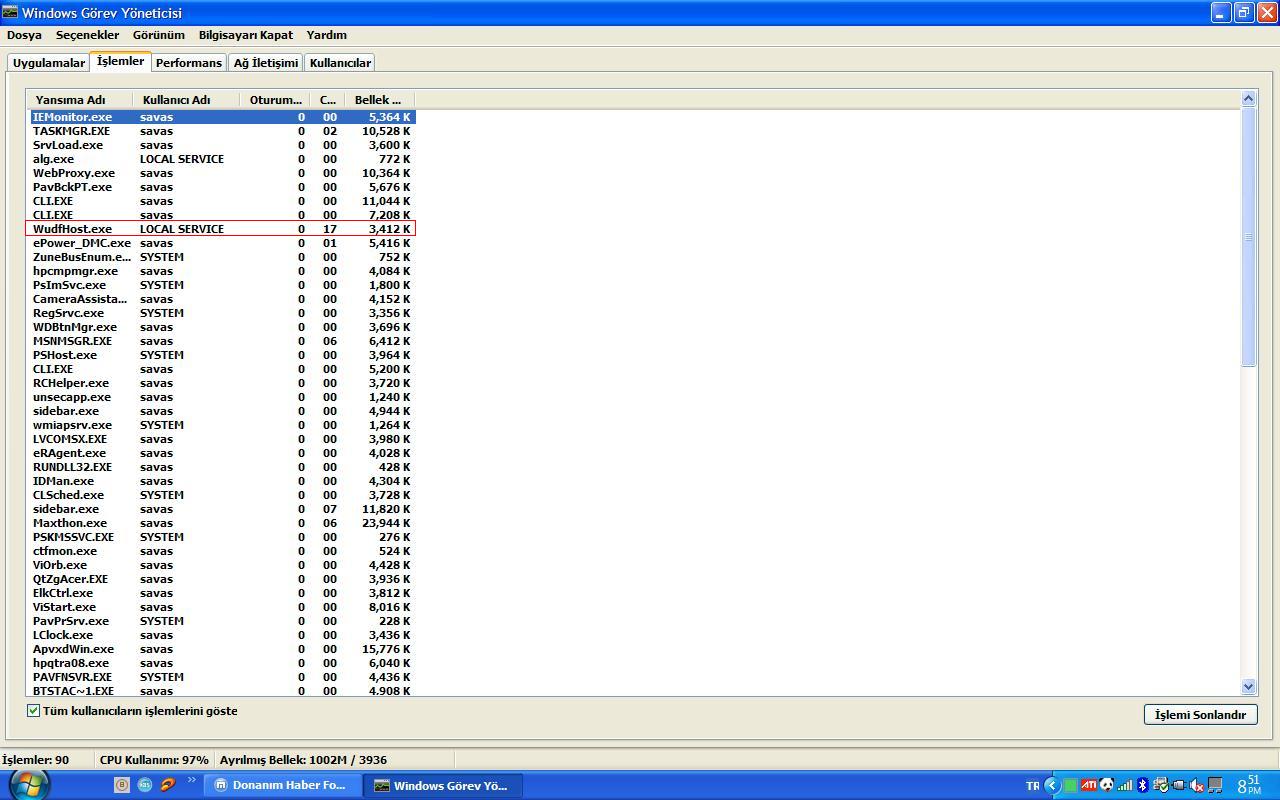Click the network tray icon with green check
Image resolution: width=1280 pixels, height=800 pixels.
coord(1161,785)
